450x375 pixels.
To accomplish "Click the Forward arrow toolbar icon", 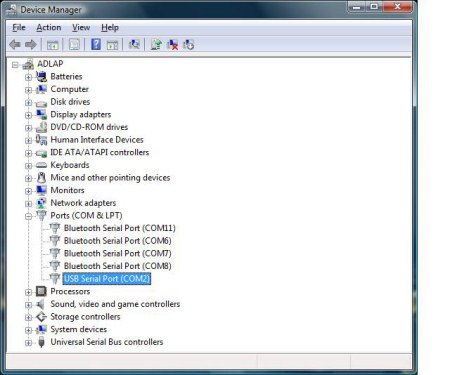I will pyautogui.click(x=31, y=44).
